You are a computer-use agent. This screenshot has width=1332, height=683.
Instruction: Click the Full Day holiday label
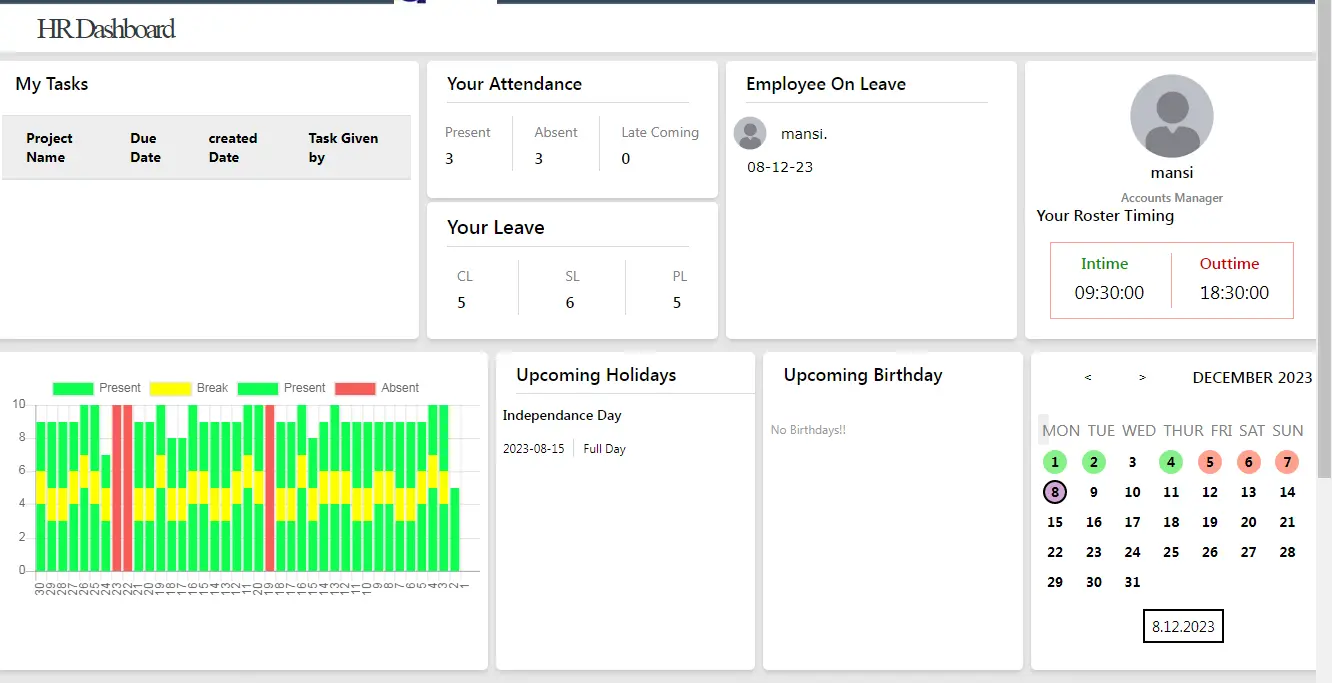tap(604, 449)
